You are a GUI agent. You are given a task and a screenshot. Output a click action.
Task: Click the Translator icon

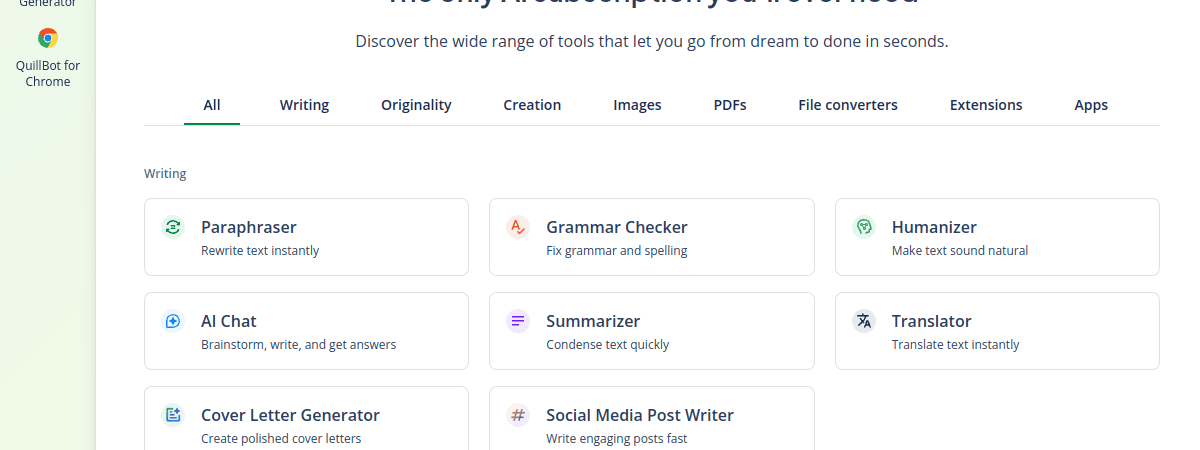(x=864, y=321)
